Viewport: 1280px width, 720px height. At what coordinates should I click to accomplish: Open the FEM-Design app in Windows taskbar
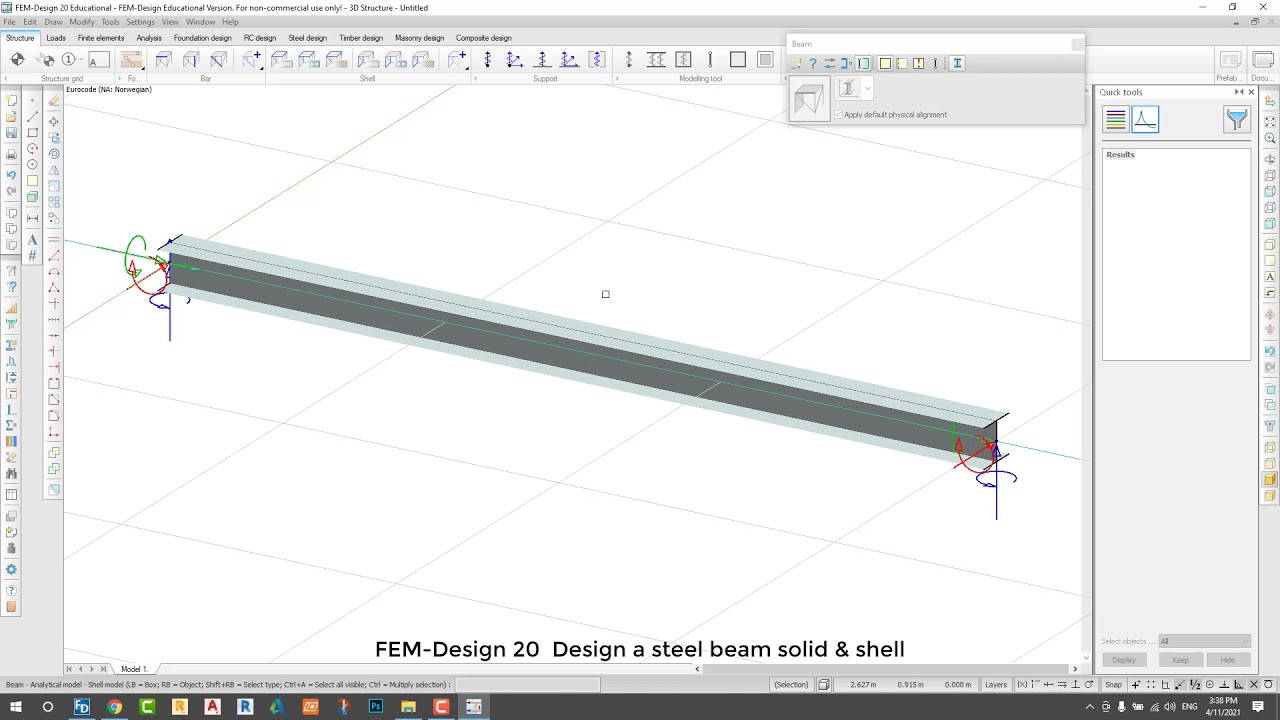[82, 707]
